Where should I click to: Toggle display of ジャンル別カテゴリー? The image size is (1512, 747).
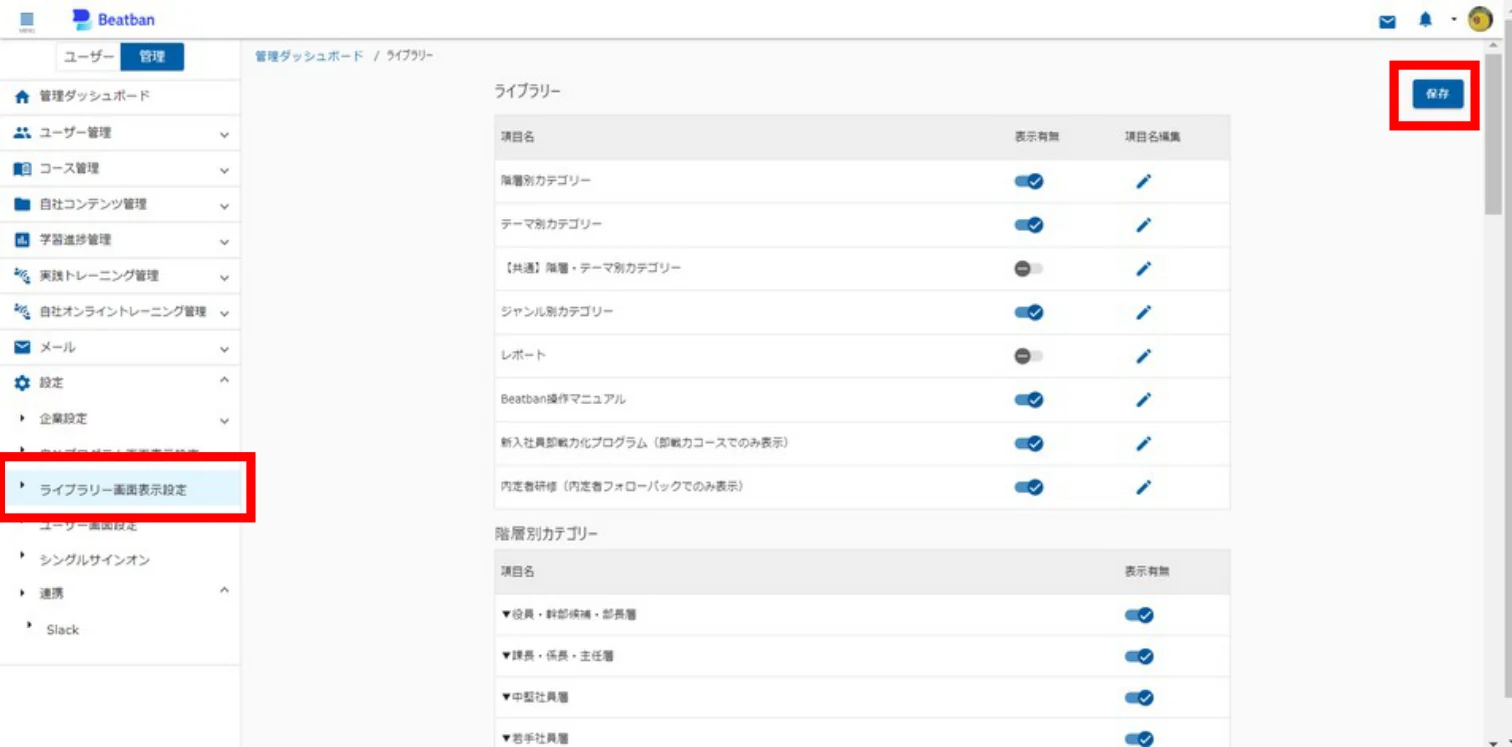tap(1029, 312)
